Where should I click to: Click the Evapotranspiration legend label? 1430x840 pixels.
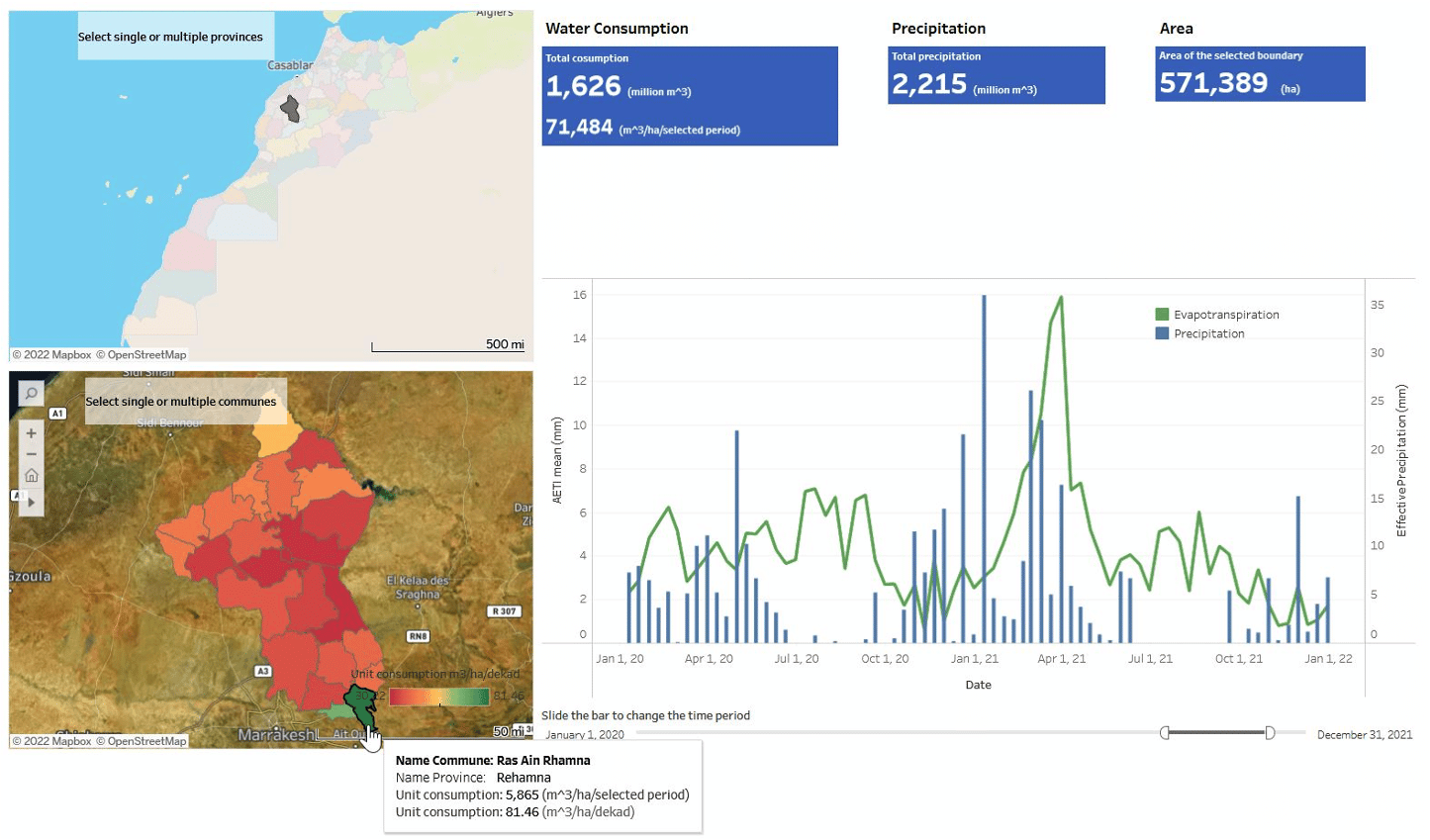point(1226,315)
